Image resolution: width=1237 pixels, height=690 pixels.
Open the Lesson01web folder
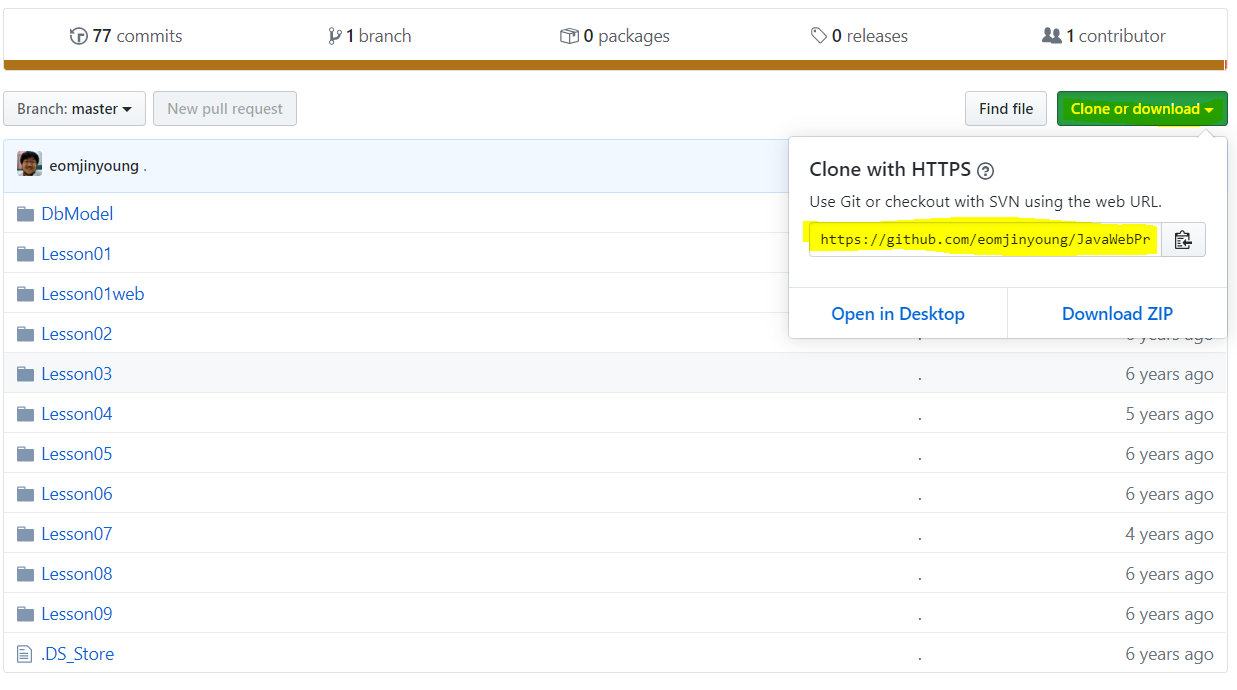coord(93,293)
